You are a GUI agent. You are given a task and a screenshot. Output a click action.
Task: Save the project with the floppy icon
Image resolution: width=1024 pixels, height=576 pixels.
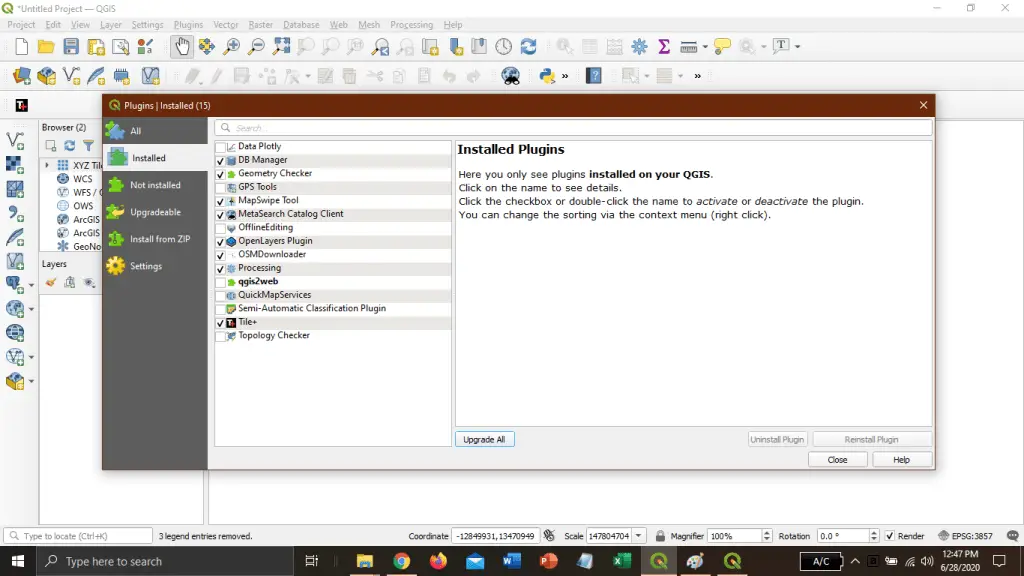[x=71, y=46]
